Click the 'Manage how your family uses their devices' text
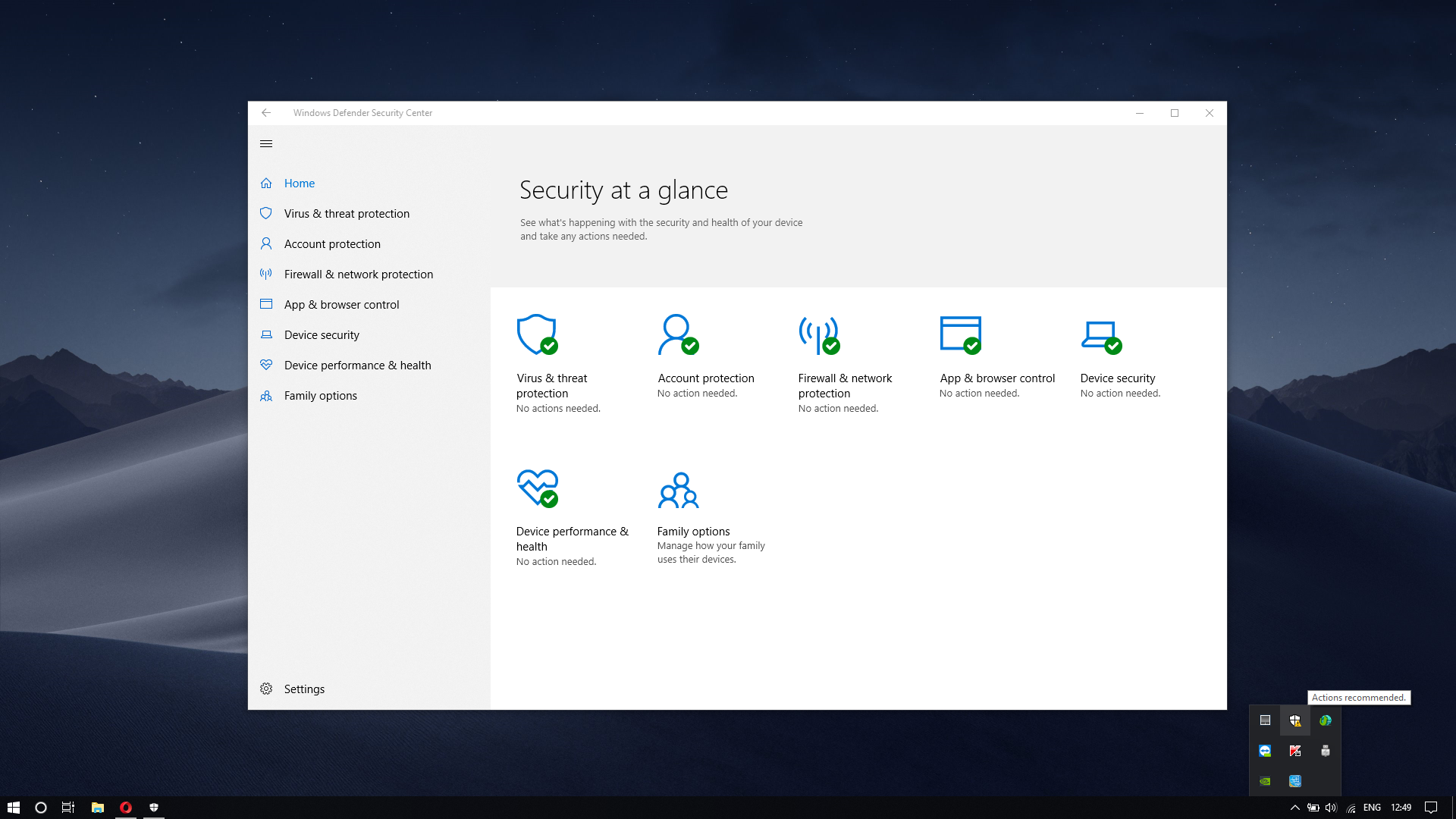1456x819 pixels. tap(711, 553)
